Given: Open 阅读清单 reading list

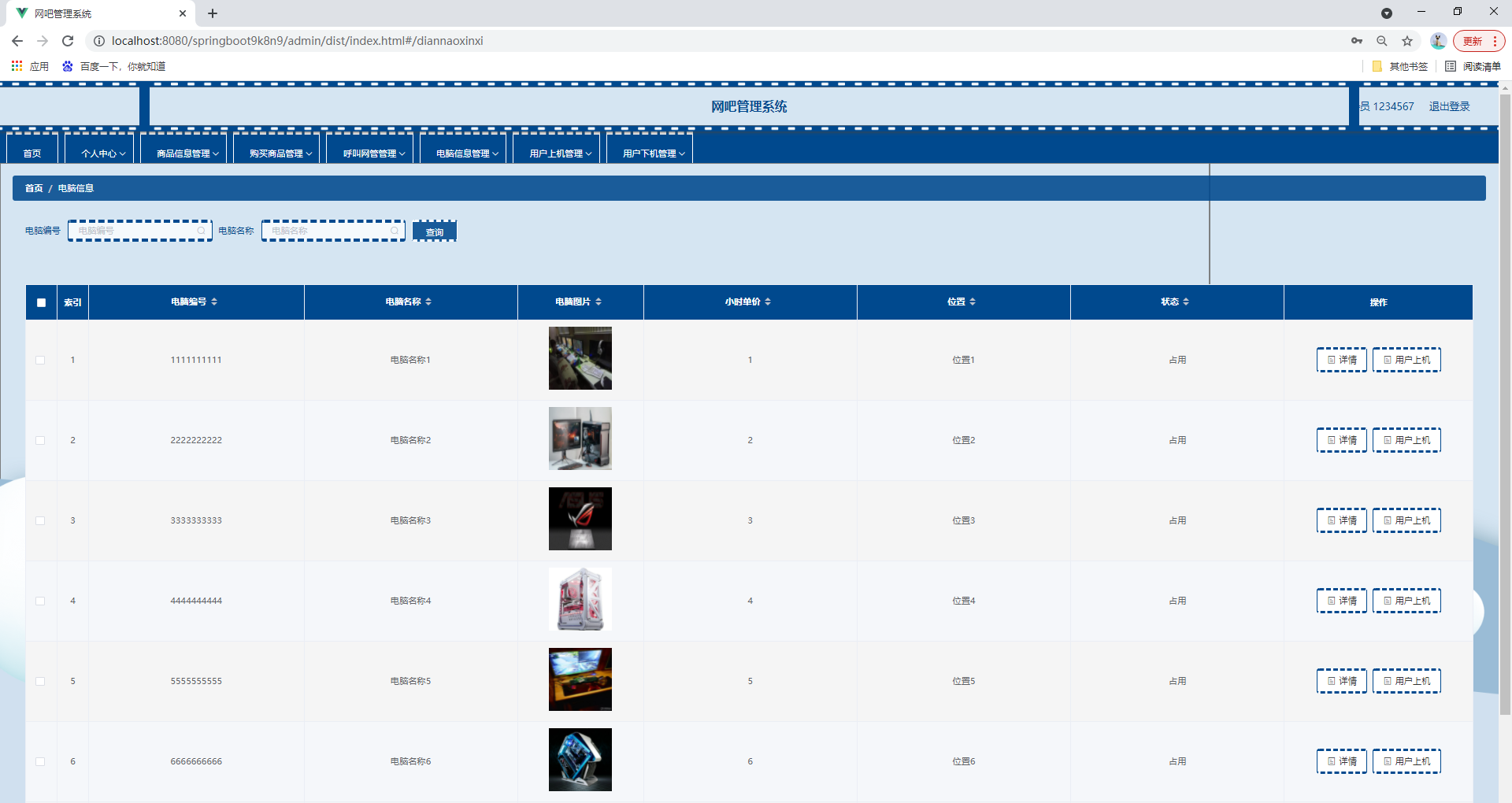Looking at the screenshot, I should (1473, 66).
